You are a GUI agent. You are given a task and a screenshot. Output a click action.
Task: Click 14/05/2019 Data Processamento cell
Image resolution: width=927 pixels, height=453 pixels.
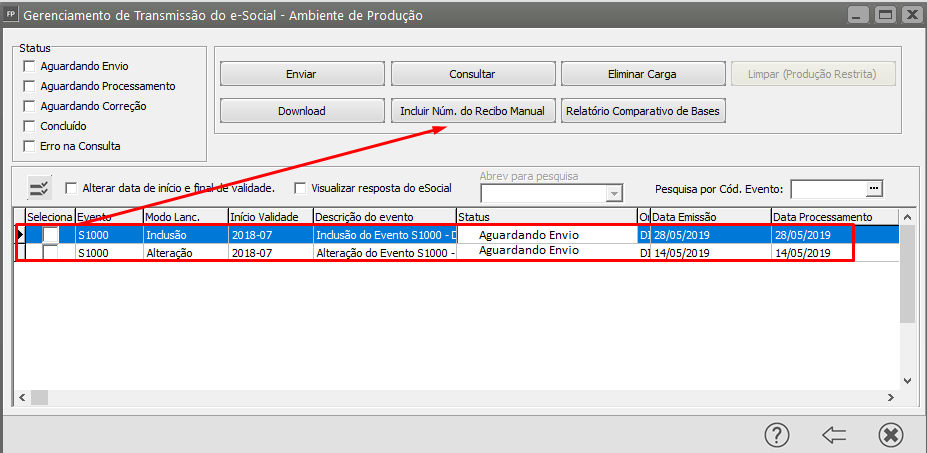[835, 253]
